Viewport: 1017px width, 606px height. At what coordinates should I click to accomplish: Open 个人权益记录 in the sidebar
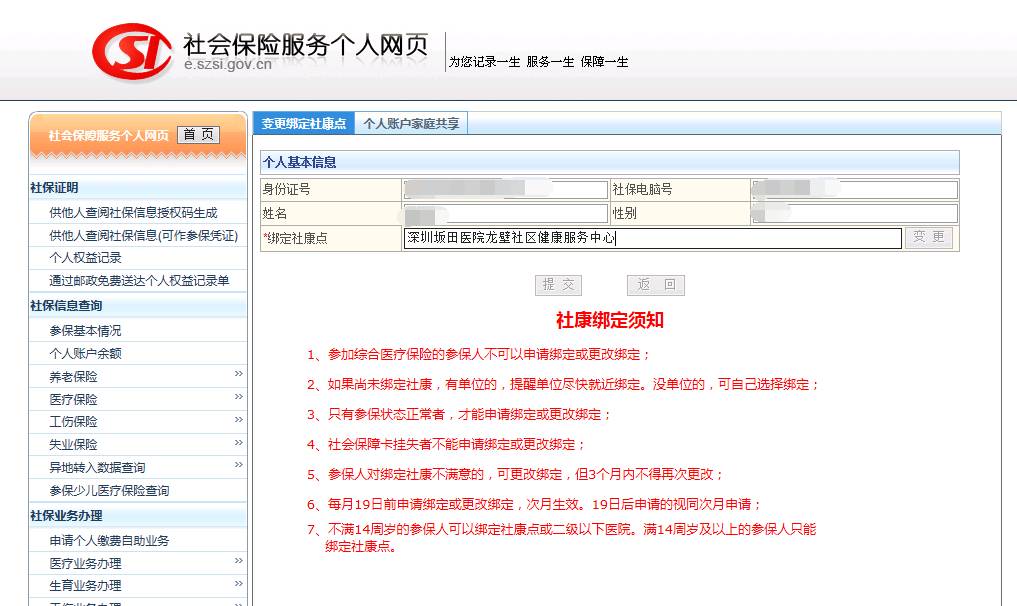pos(86,258)
